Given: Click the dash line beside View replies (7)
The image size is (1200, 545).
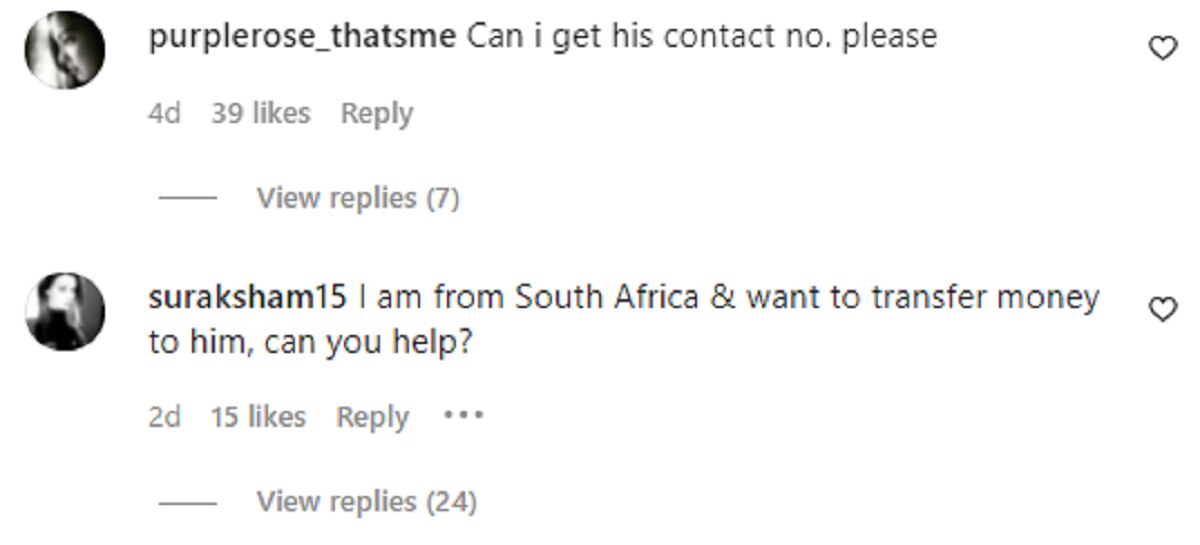Looking at the screenshot, I should click(188, 198).
